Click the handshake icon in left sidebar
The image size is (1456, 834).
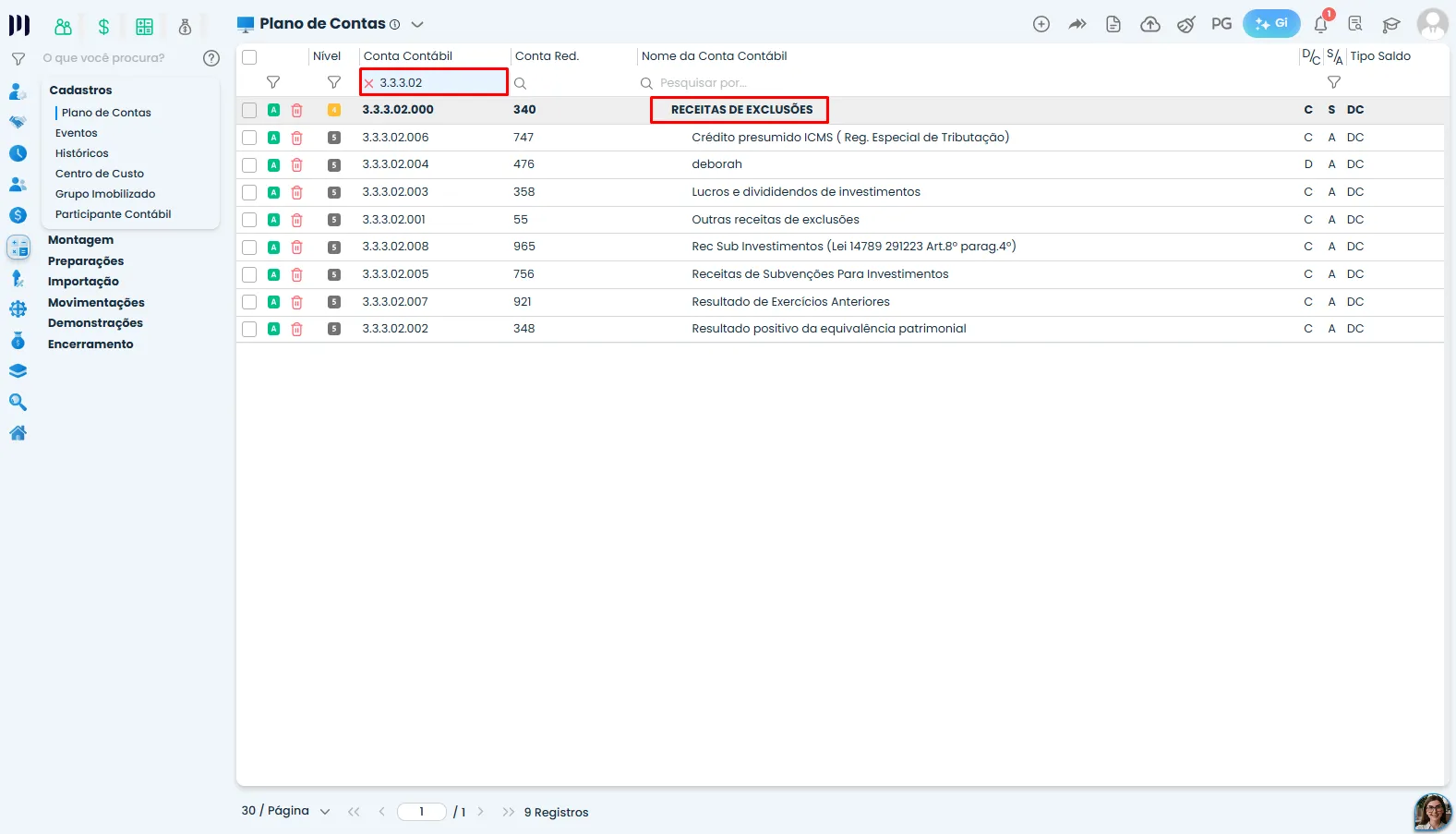click(x=18, y=122)
